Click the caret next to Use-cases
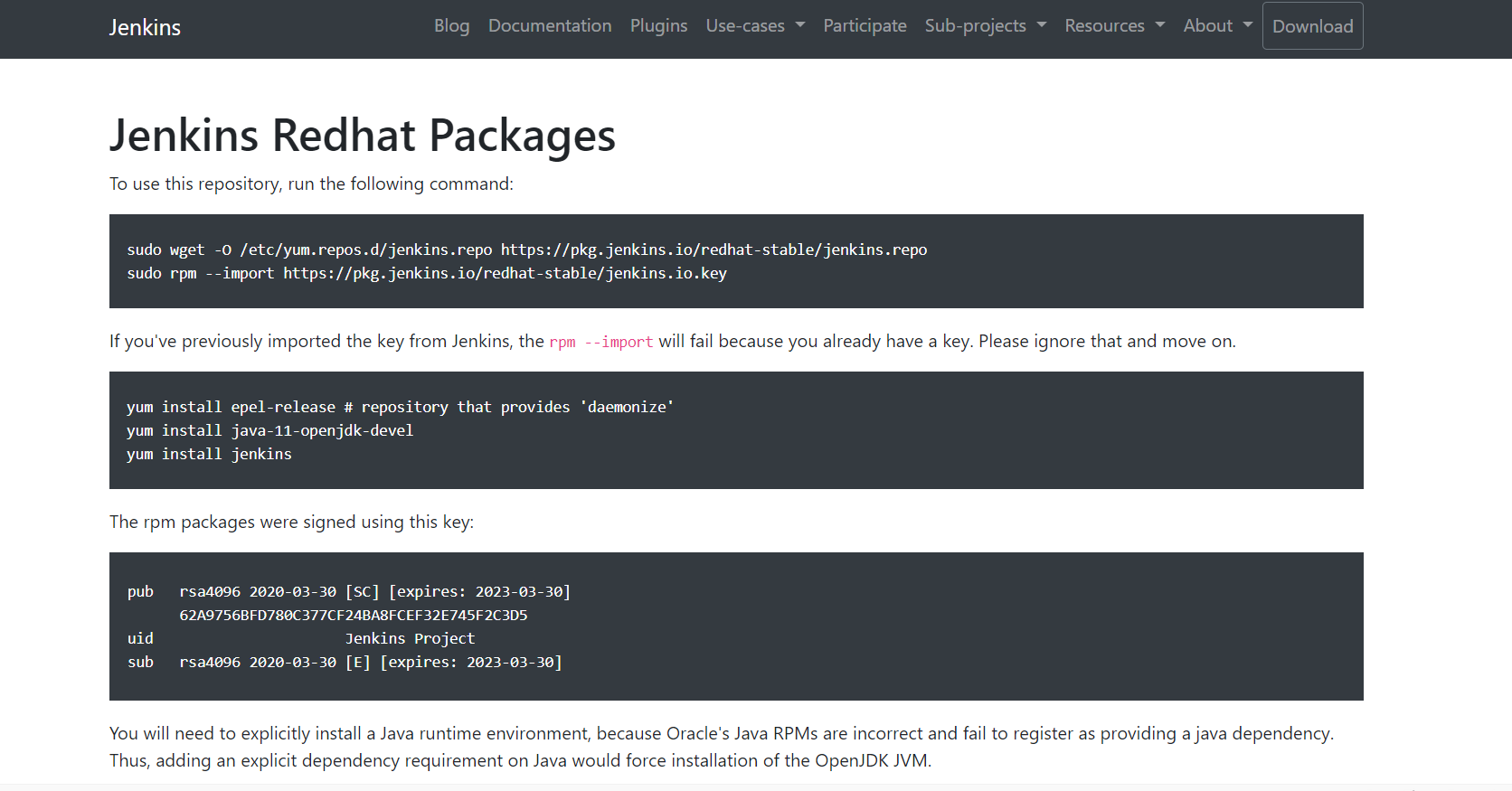This screenshot has height=791, width=1512. [800, 25]
